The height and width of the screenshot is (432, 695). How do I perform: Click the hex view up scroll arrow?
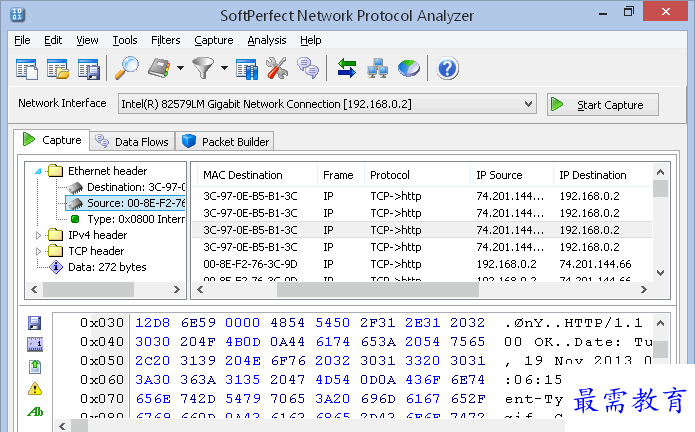click(660, 323)
